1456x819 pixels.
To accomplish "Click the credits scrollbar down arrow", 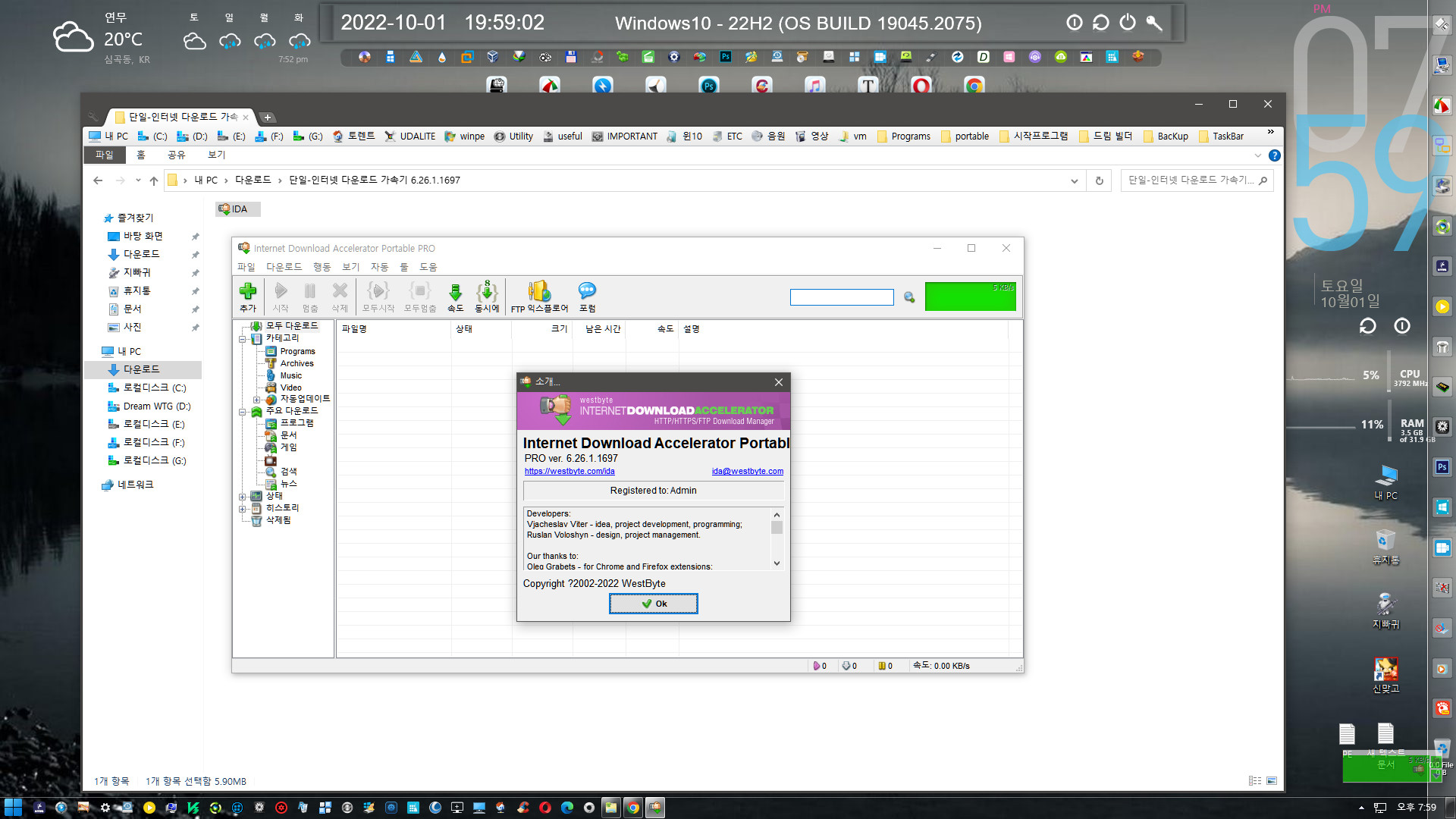I will 777,563.
